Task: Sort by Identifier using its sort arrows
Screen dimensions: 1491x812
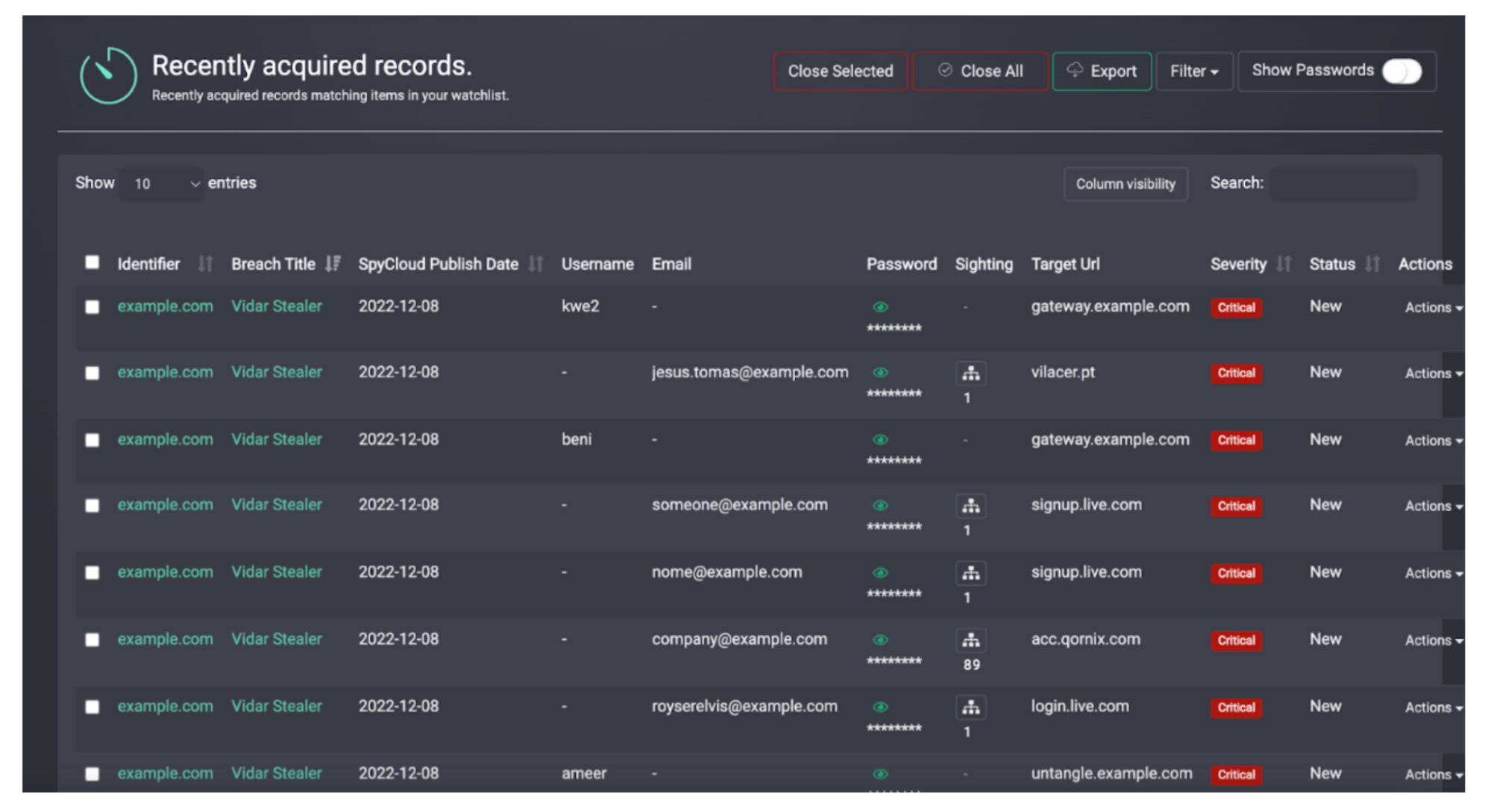Action: tap(205, 264)
